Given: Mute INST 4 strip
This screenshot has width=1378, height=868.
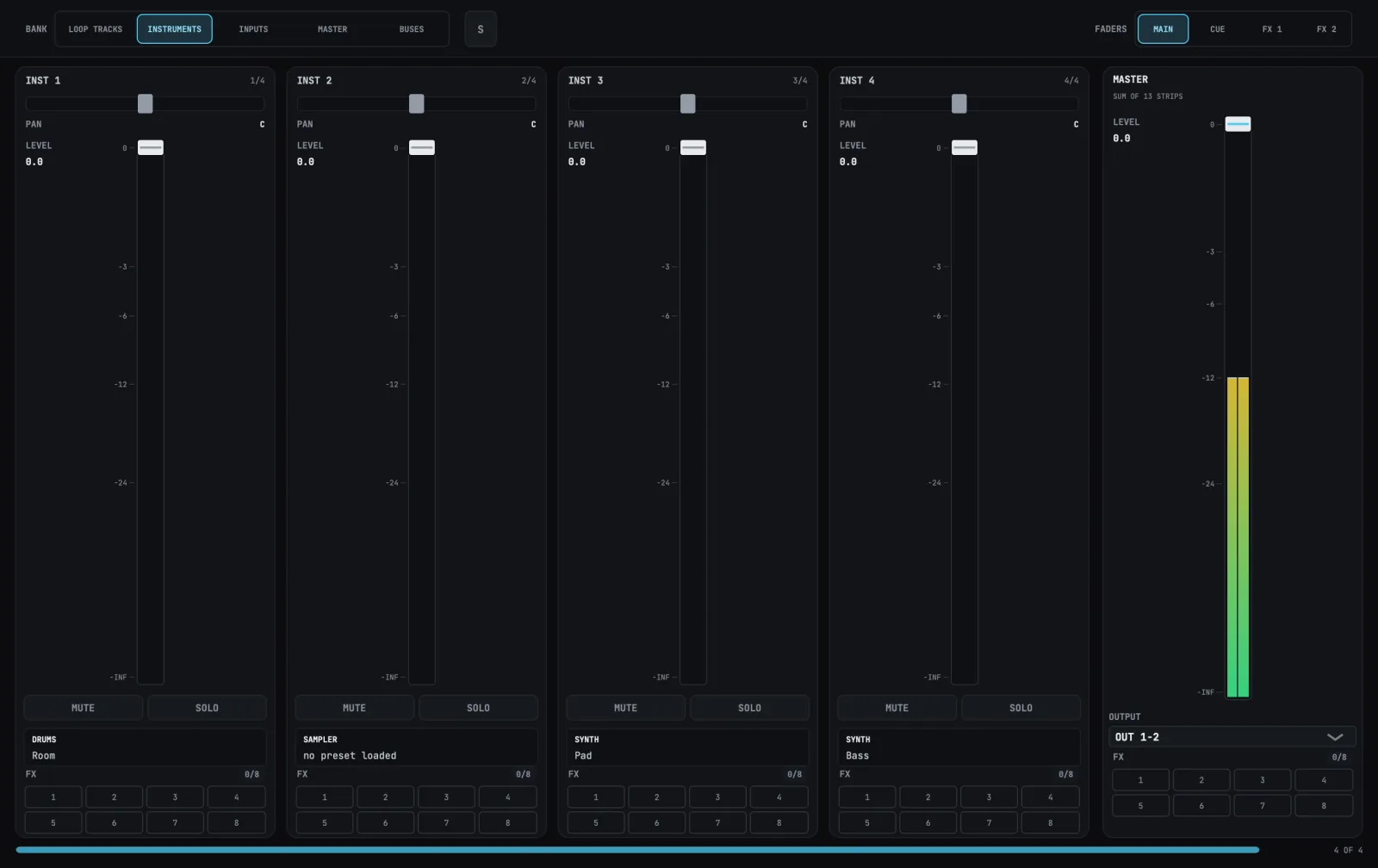Looking at the screenshot, I should point(897,708).
